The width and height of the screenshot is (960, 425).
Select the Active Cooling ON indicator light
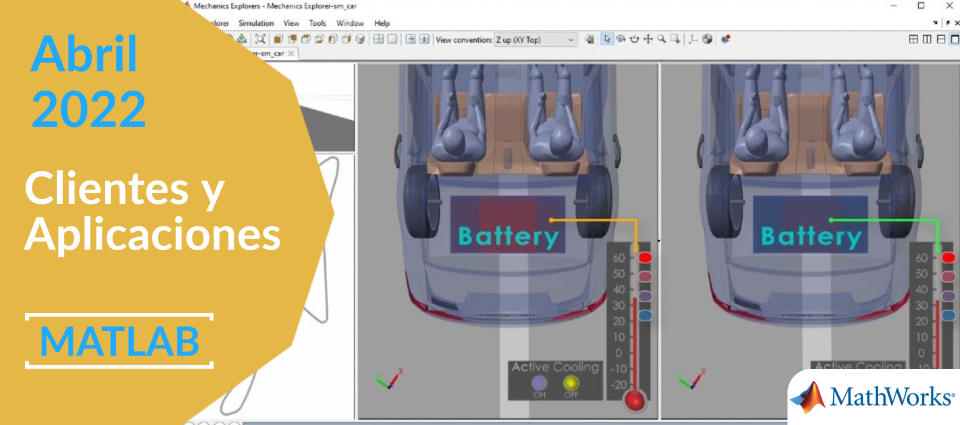[539, 383]
